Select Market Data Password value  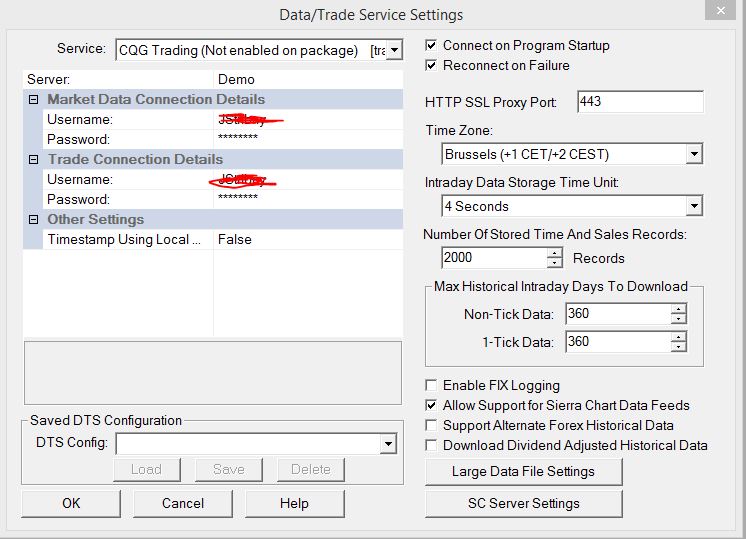[308, 139]
